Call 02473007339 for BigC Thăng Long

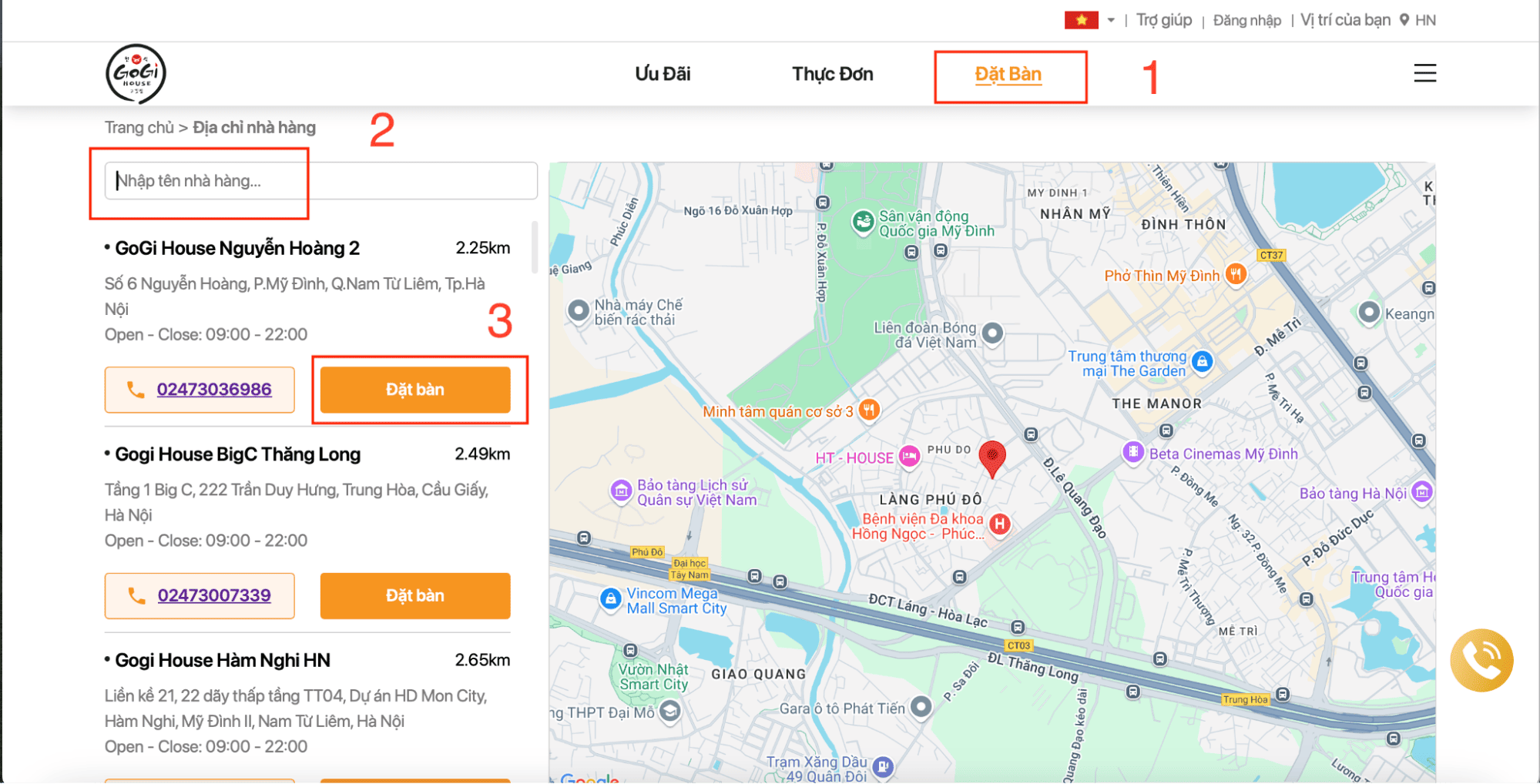(200, 595)
